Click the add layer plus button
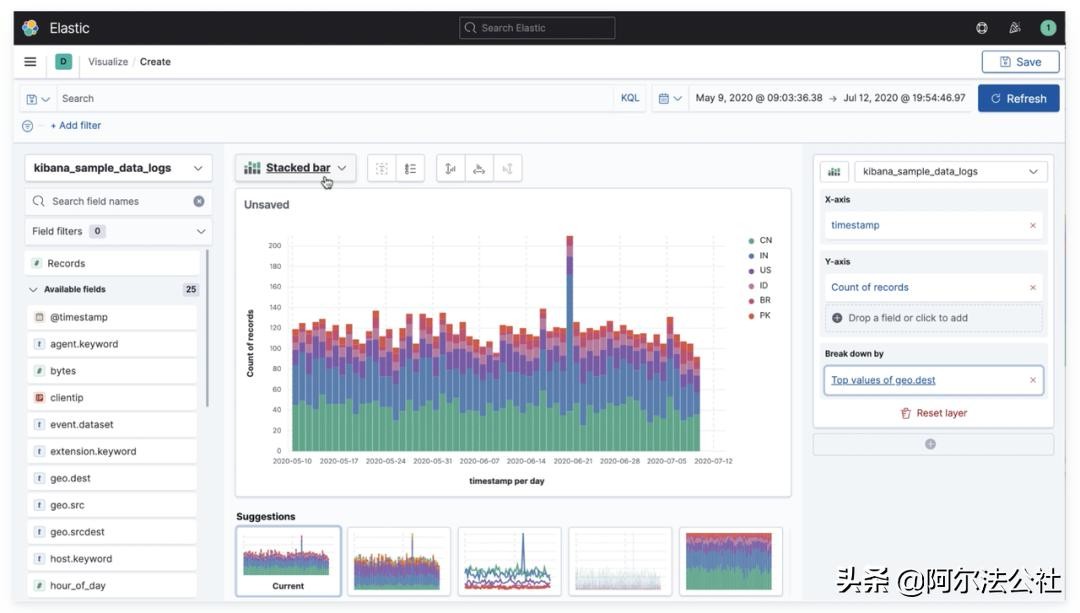 931,444
